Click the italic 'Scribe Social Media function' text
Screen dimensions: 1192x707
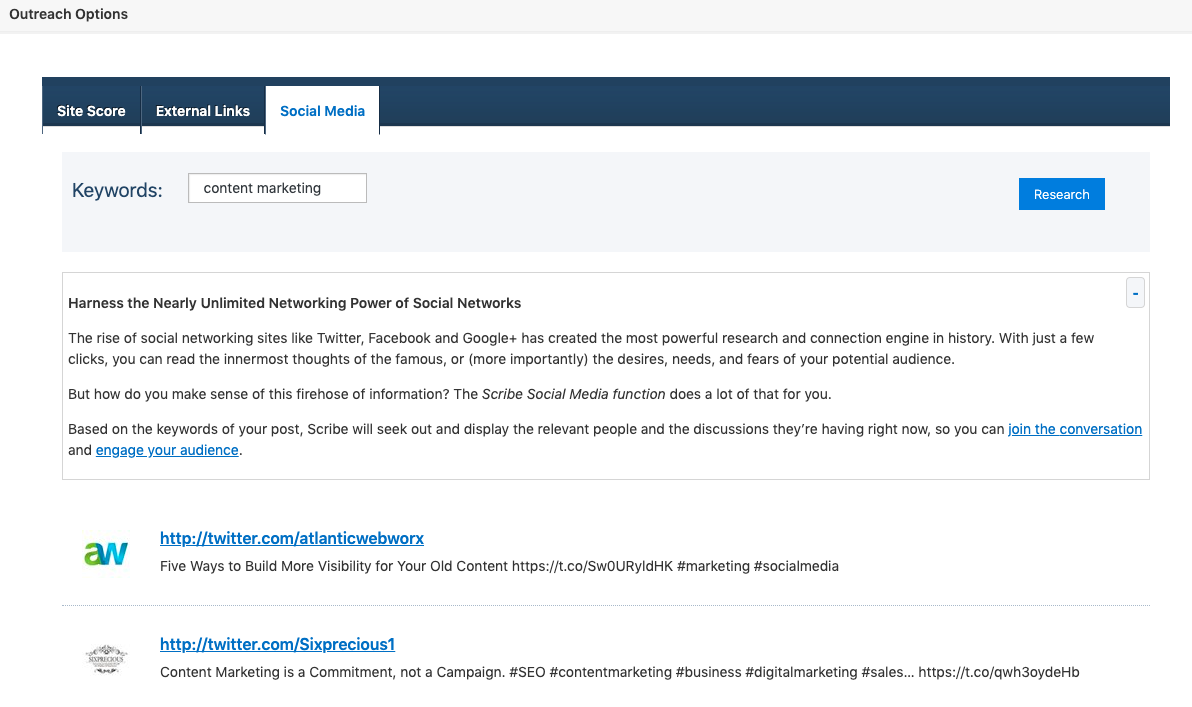tap(573, 394)
